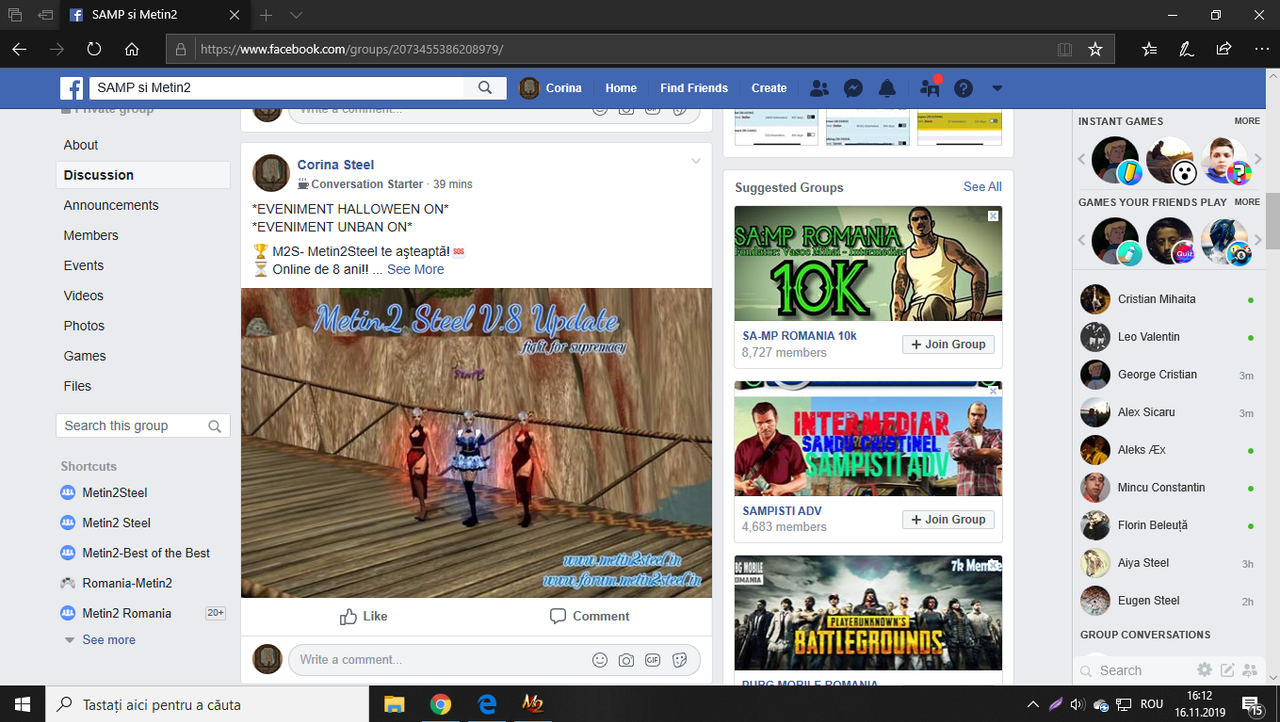Viewport: 1280px width, 722px height.
Task: Open Friend Requests icon in top bar
Action: point(819,88)
